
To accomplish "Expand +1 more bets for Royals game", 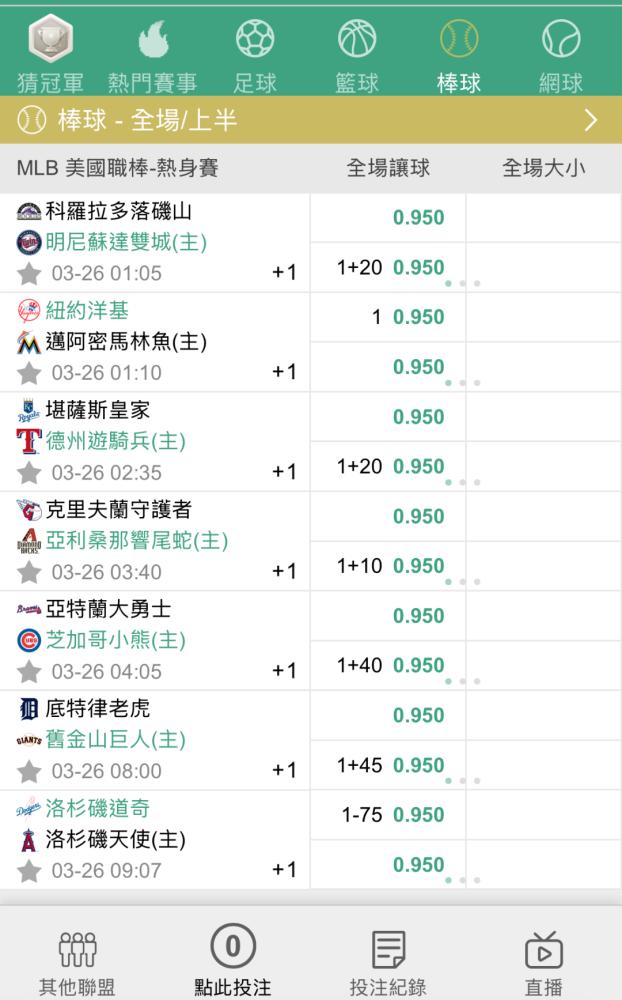I will pos(284,471).
